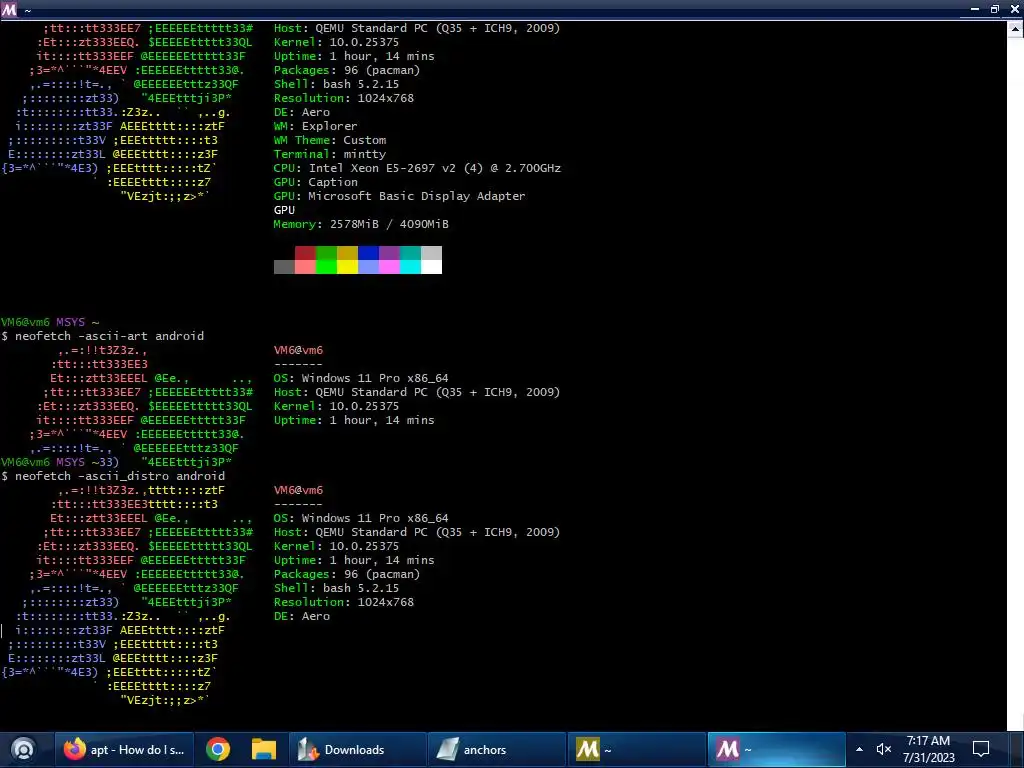Click the white color block
Viewport: 1024px width, 768px height.
(431, 266)
